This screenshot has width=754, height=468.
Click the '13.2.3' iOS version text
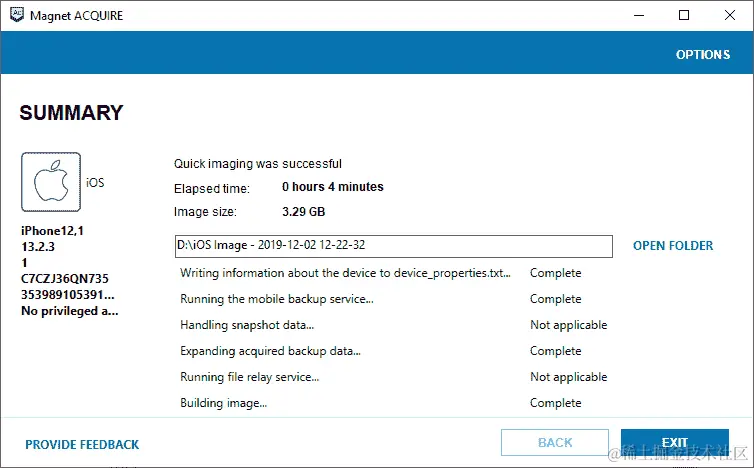pyautogui.click(x=38, y=247)
